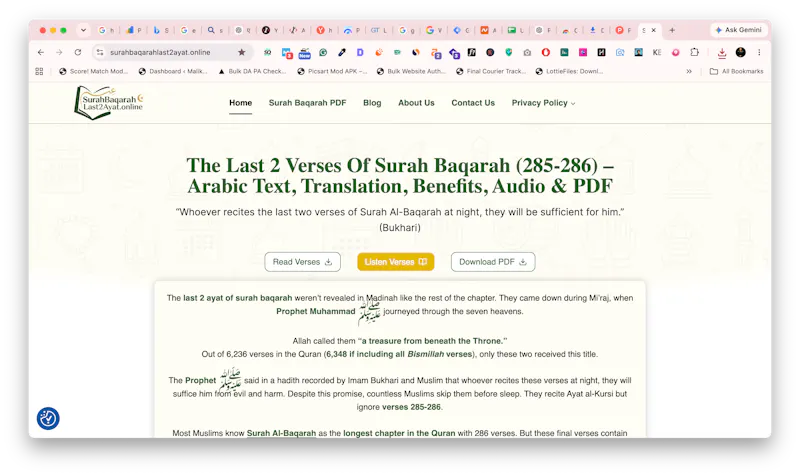Click the Read Verses button

click(x=303, y=262)
